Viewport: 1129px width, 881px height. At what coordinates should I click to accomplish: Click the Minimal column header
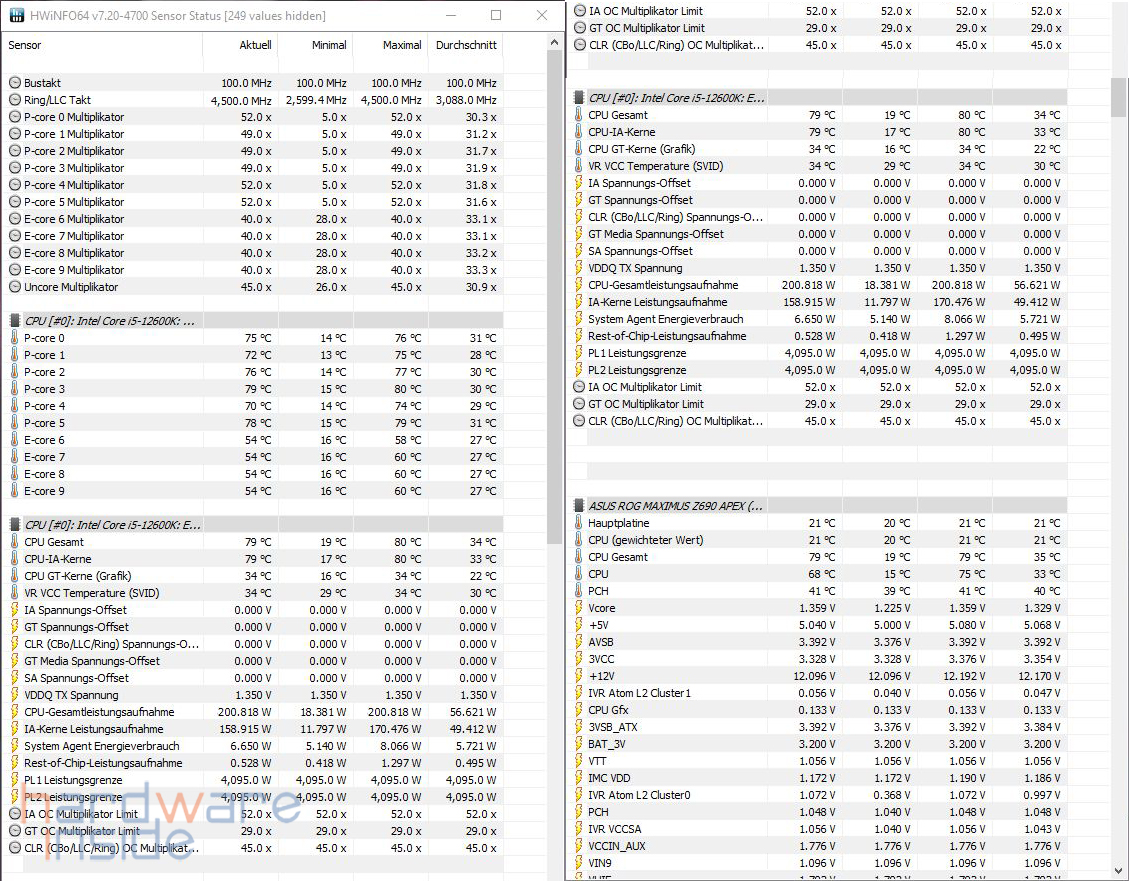(329, 45)
